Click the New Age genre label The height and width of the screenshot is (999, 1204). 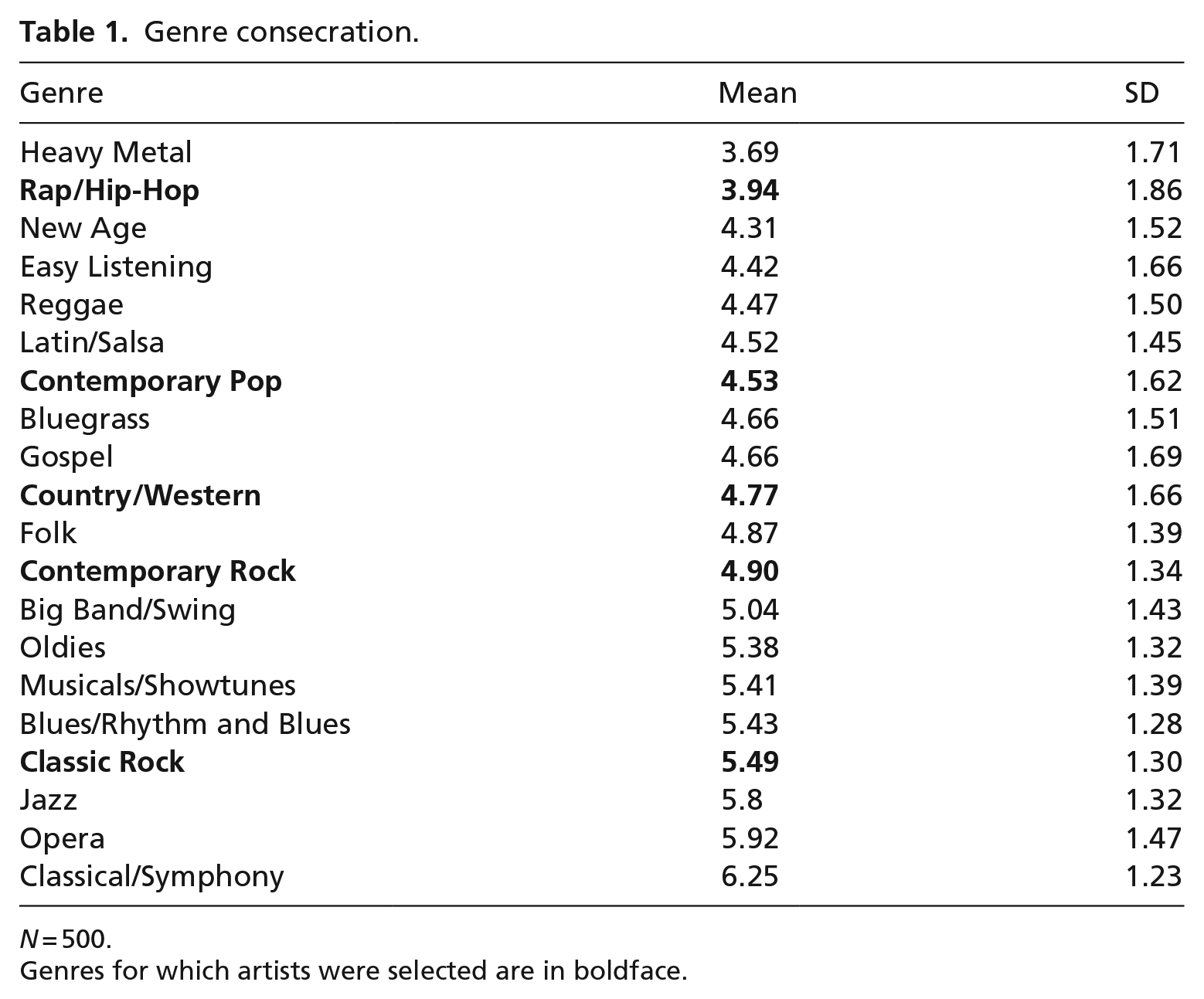pos(83,229)
